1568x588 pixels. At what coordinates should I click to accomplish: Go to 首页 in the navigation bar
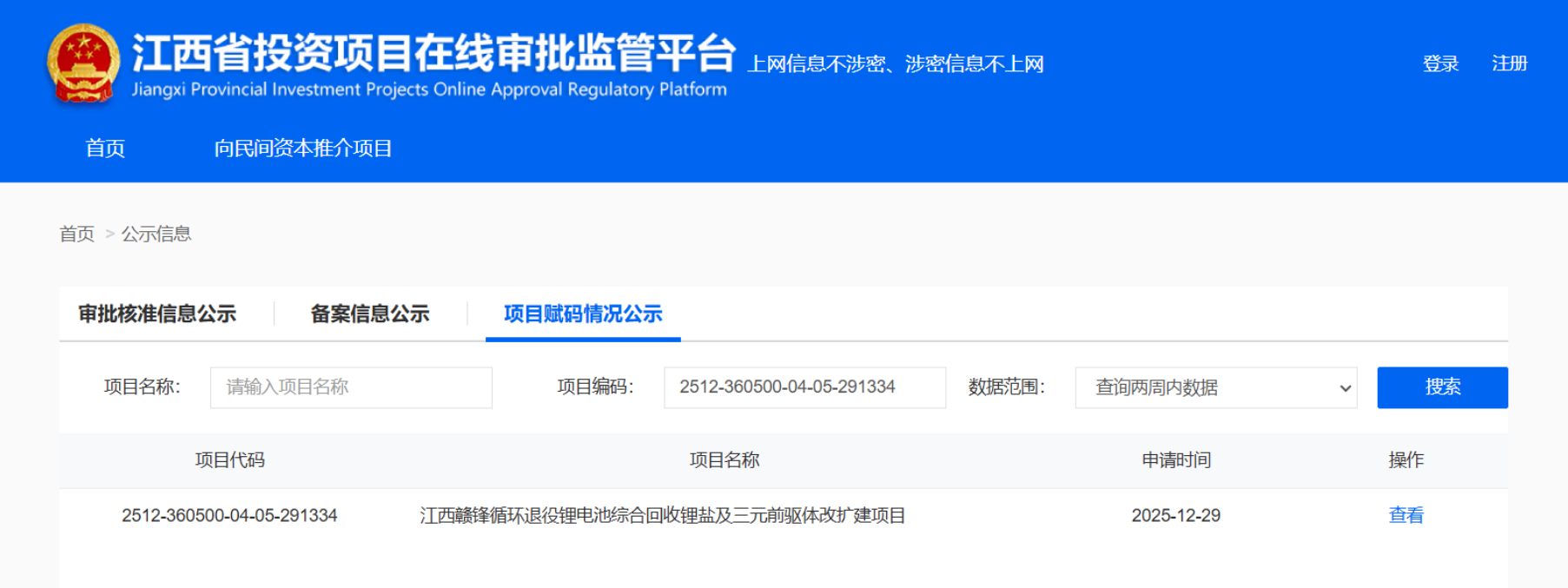pos(105,149)
